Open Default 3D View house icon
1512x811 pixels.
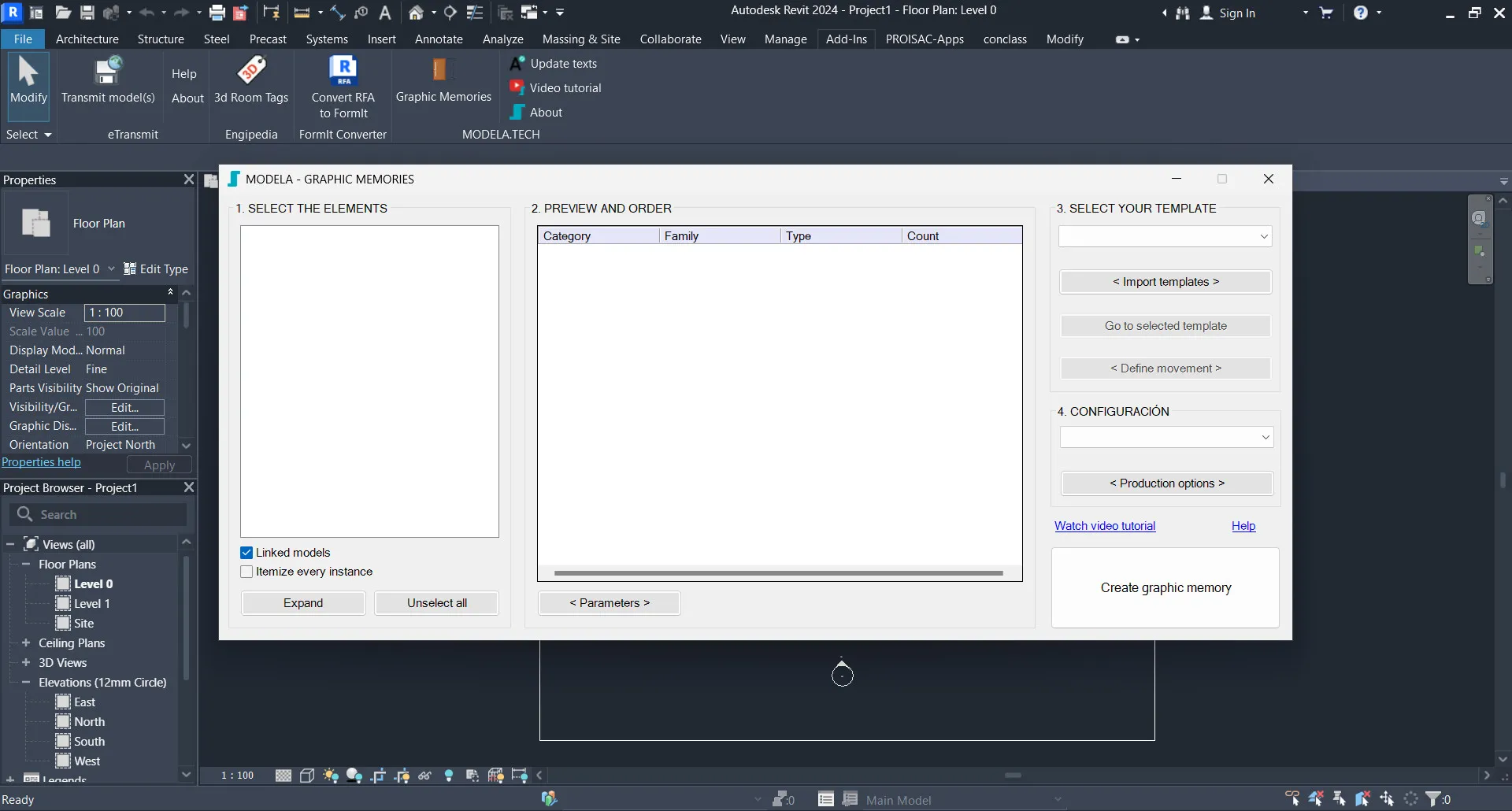point(417,13)
